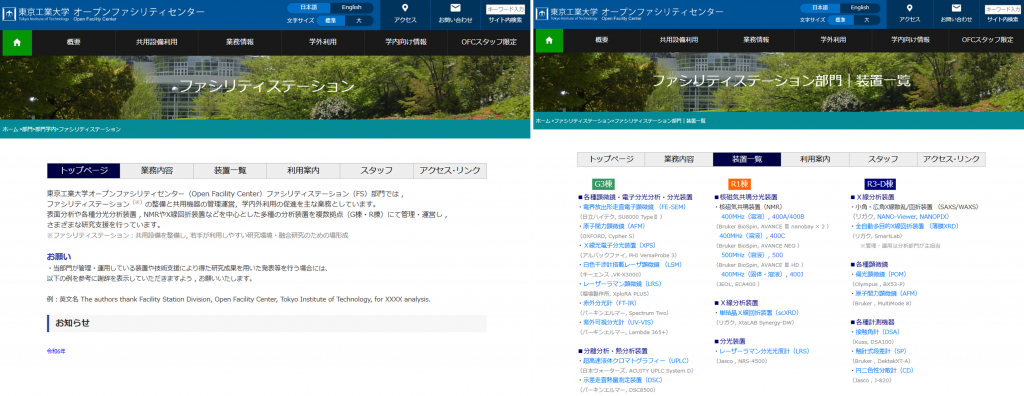Open the 令和6年 news link
This screenshot has height=396, width=1024.
56,352
